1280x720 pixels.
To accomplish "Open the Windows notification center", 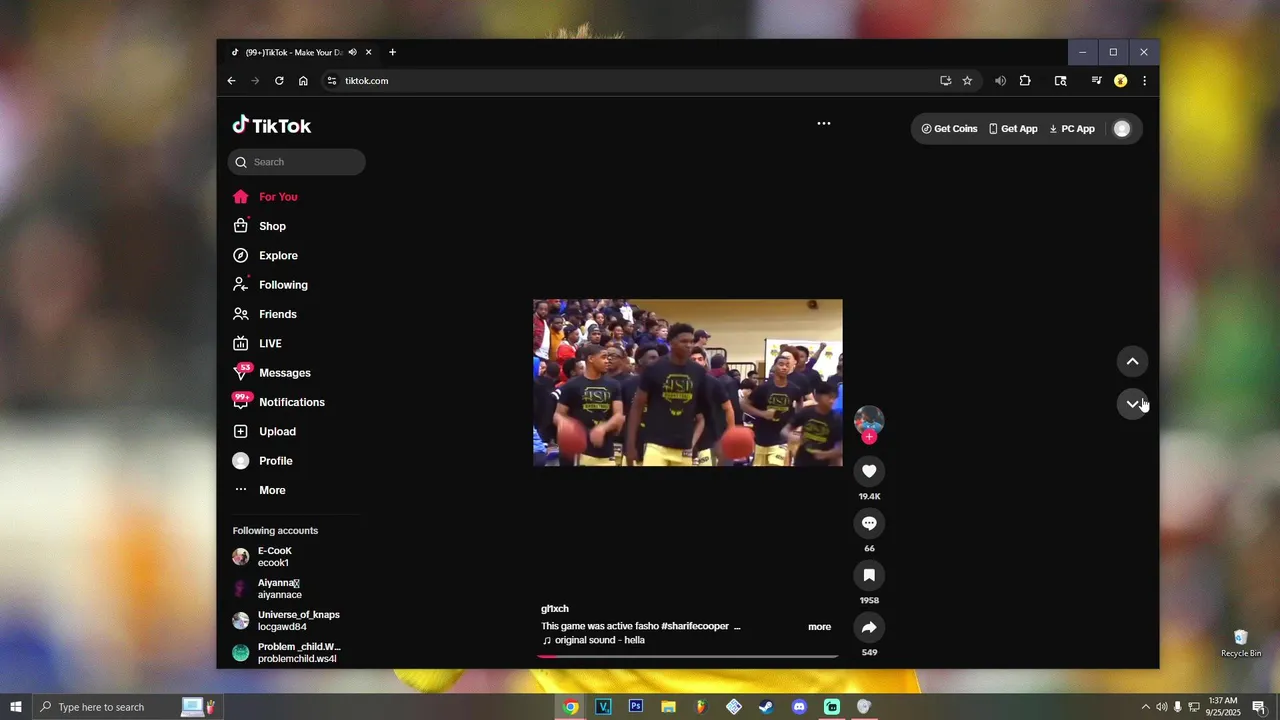I will [1258, 707].
